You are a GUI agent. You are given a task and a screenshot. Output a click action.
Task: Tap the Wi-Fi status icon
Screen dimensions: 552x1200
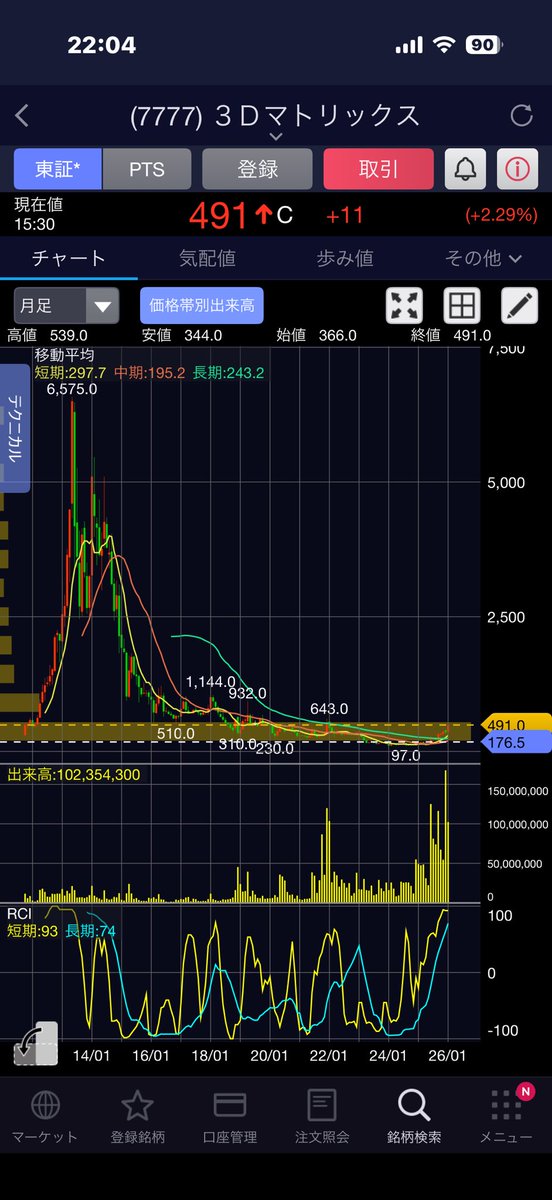443,45
